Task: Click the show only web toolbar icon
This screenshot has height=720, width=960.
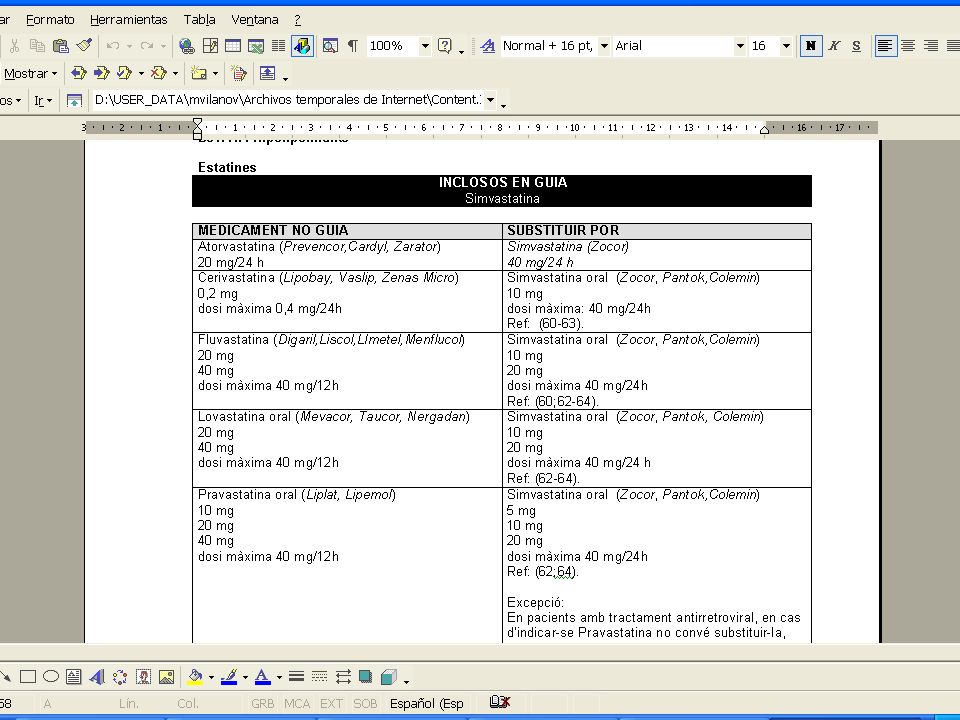Action: pos(74,100)
